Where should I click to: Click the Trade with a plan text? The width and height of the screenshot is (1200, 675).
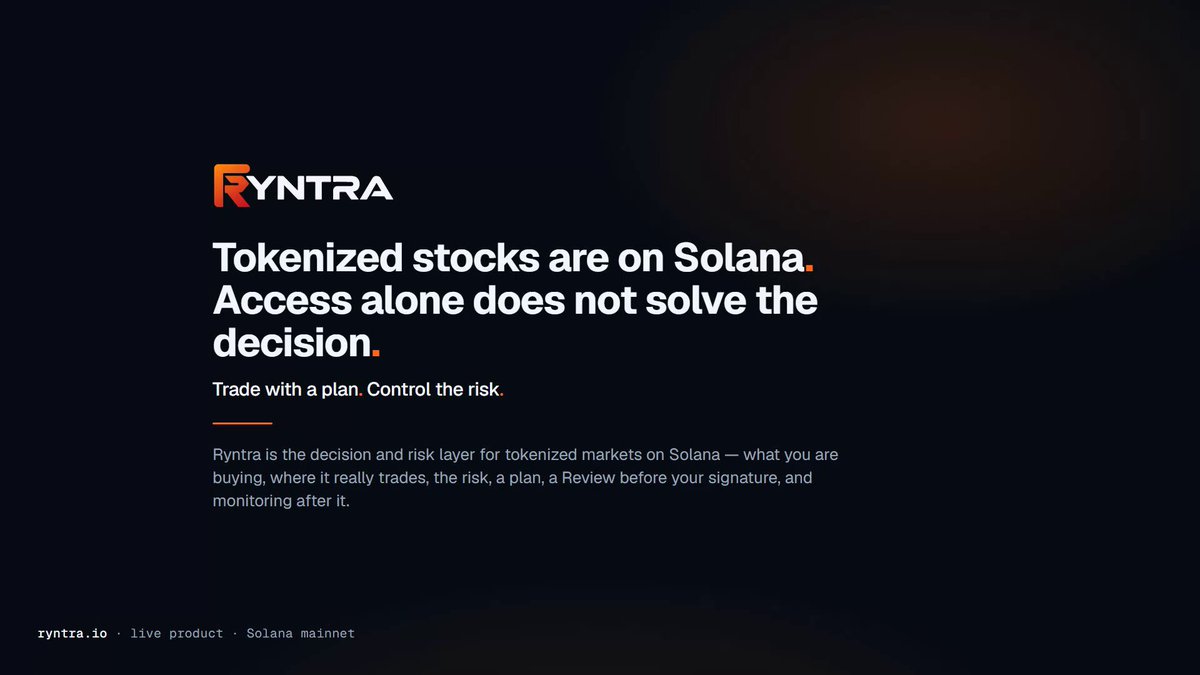(x=285, y=390)
